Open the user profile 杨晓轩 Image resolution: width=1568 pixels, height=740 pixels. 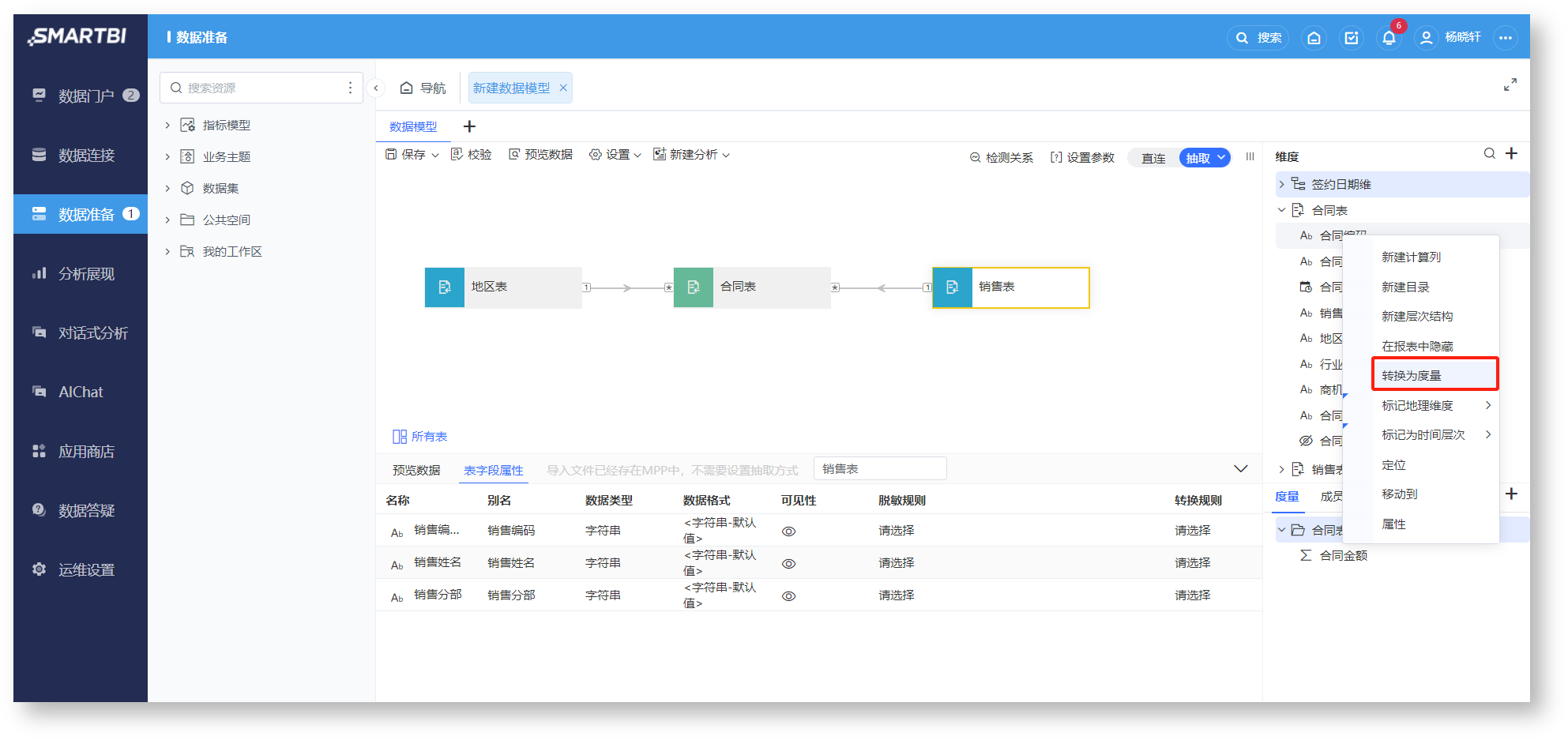(x=1449, y=38)
